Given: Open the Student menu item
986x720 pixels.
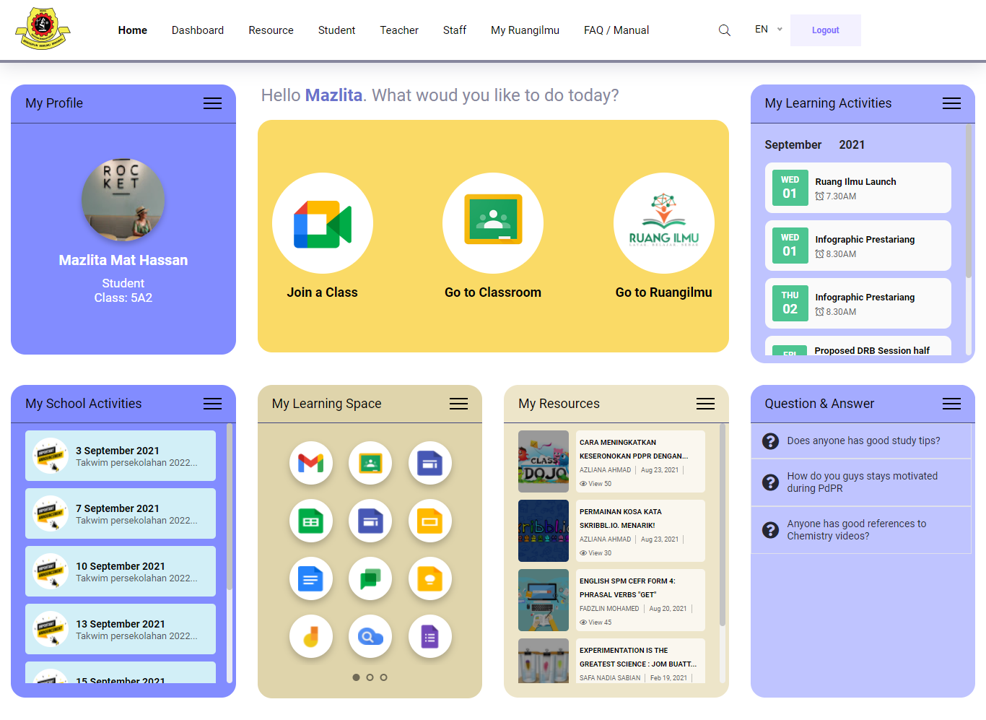Looking at the screenshot, I should click(336, 30).
